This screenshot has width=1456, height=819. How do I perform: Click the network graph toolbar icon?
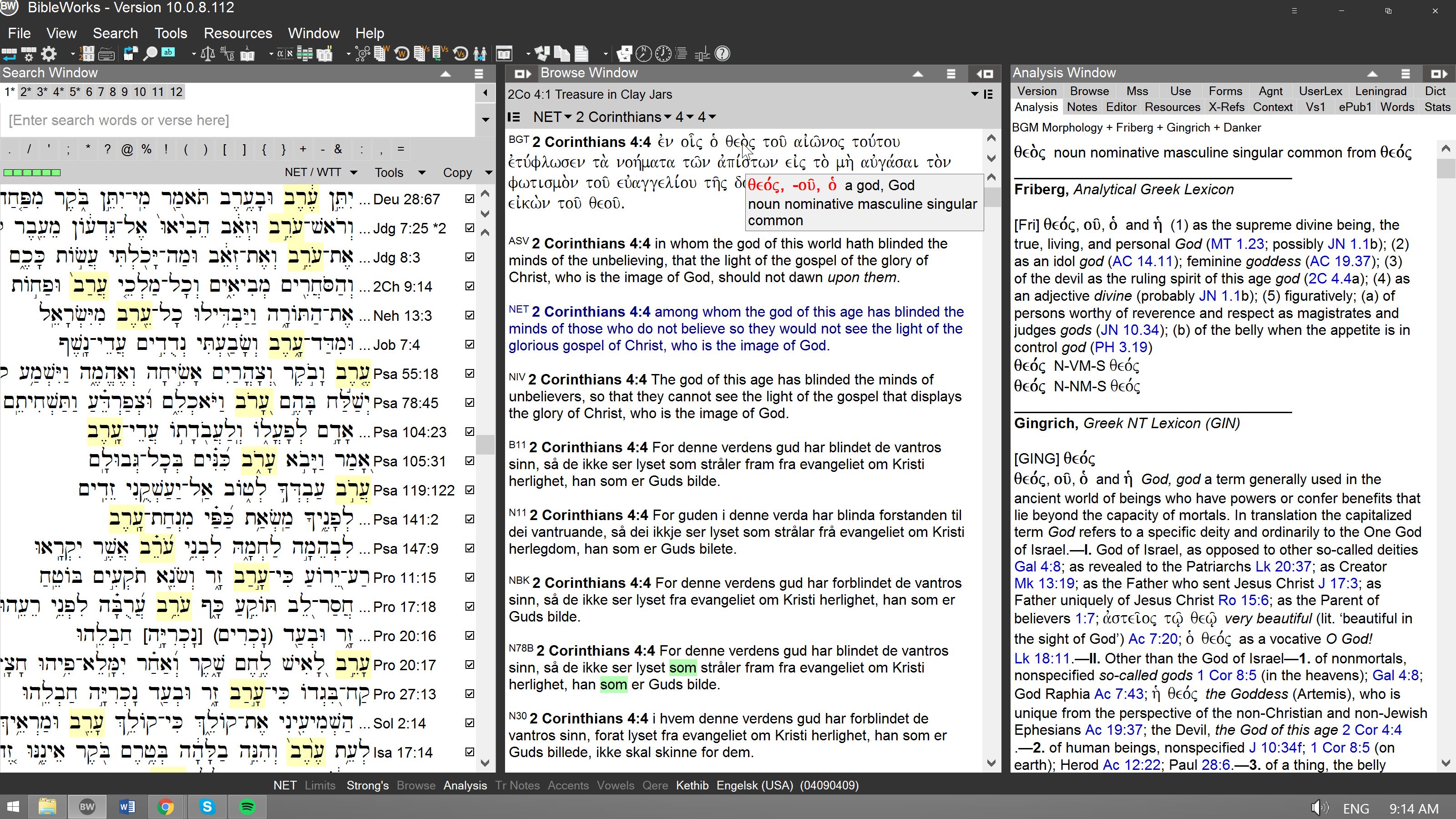coord(363,54)
